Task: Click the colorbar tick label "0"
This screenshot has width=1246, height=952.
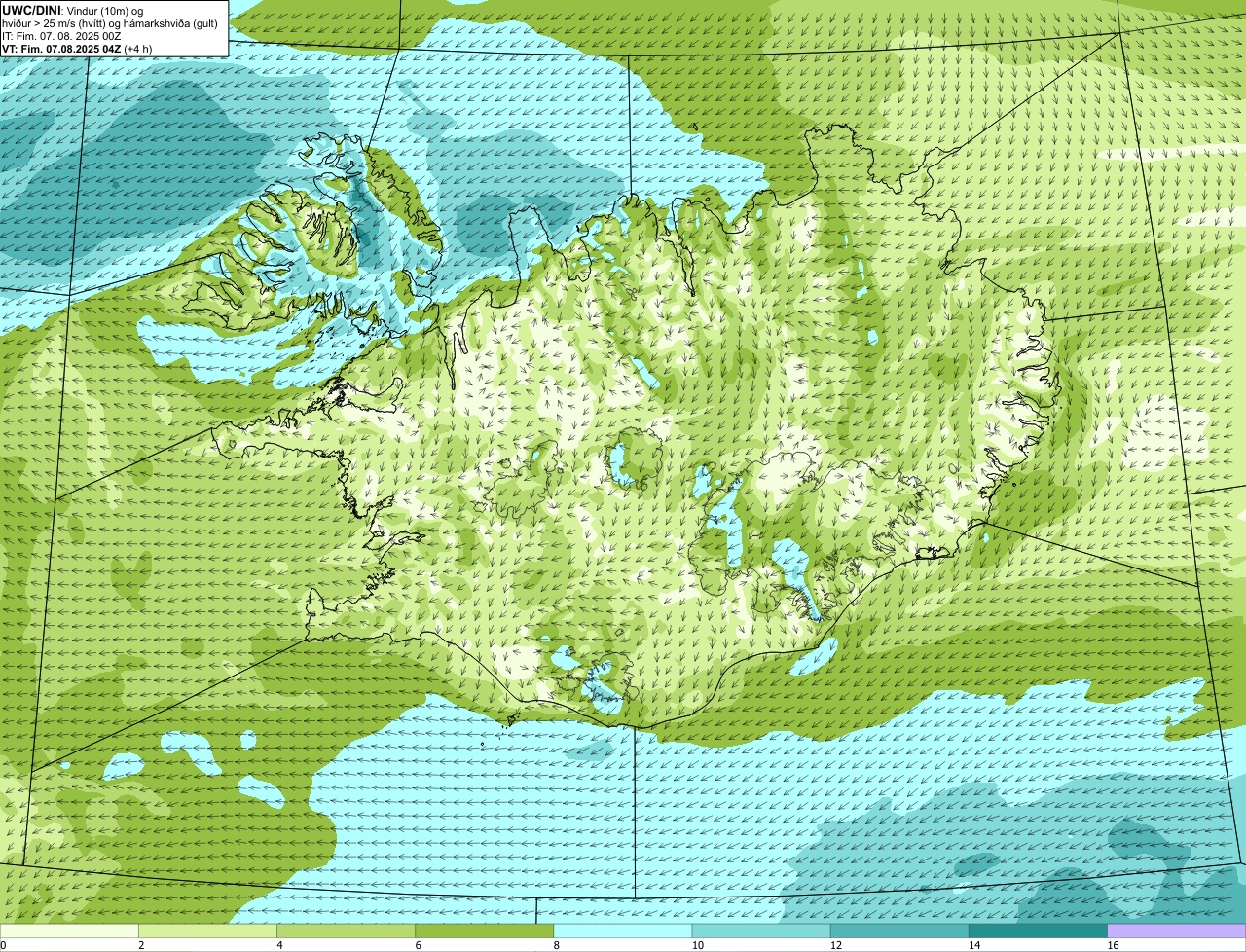Action: tap(3, 945)
